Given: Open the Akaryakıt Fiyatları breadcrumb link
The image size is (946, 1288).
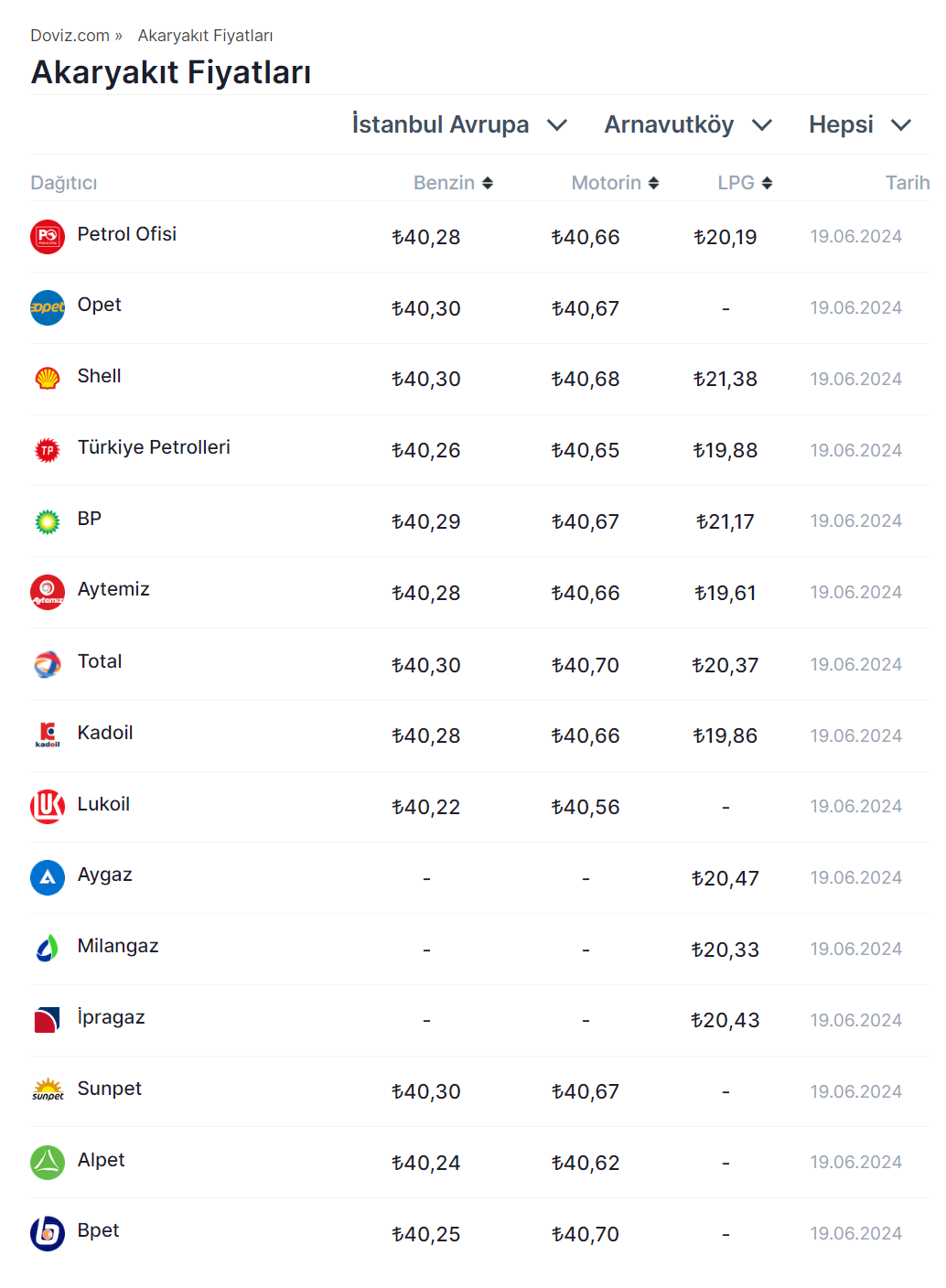Looking at the screenshot, I should 205,36.
